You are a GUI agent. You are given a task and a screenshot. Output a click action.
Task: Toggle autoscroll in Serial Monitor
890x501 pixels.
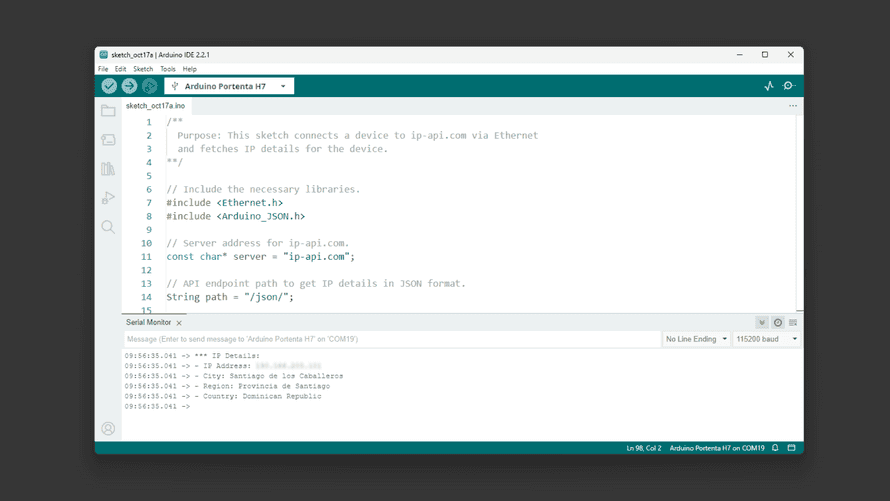tap(762, 323)
